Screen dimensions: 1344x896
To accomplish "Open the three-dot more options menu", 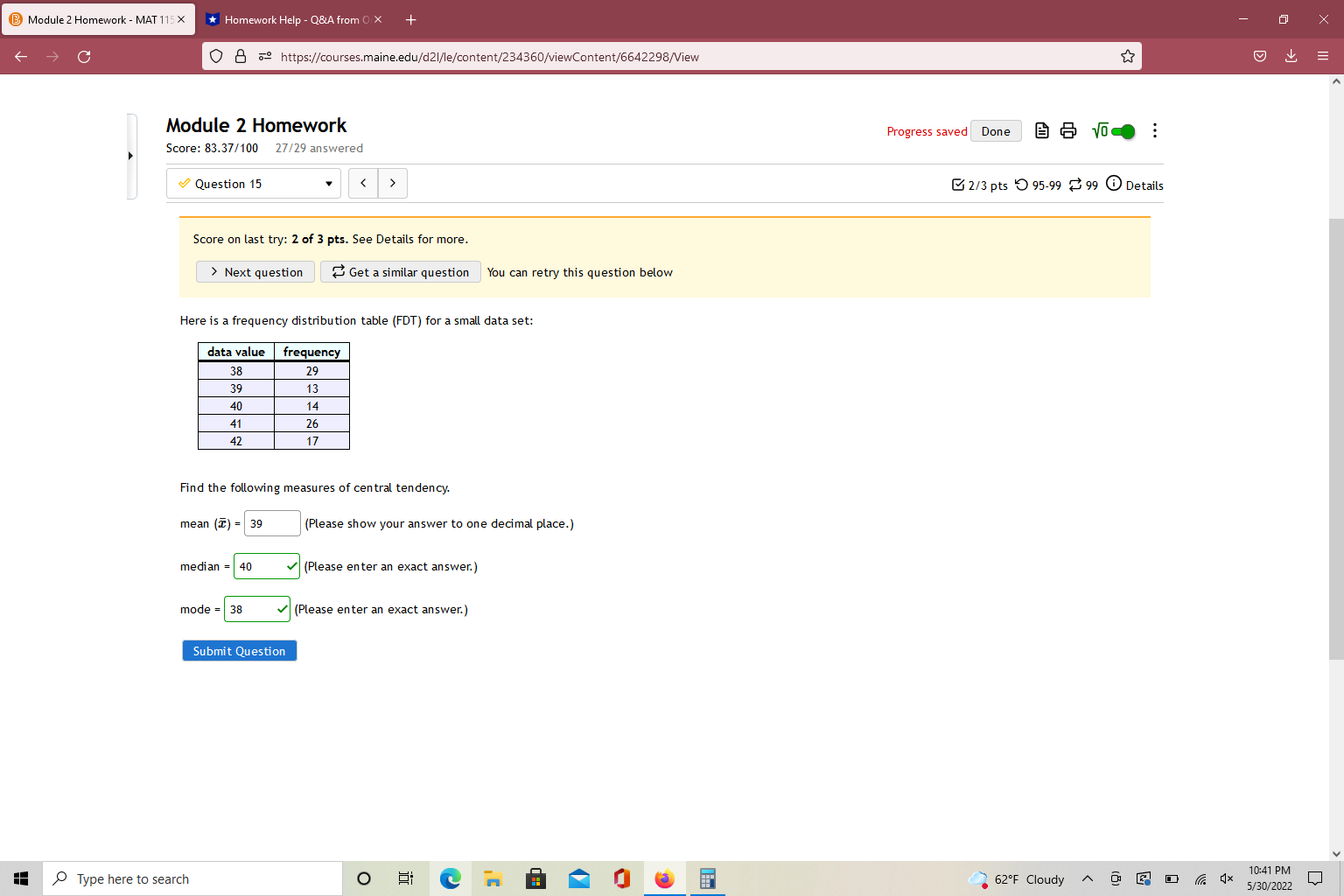I will click(x=1155, y=131).
